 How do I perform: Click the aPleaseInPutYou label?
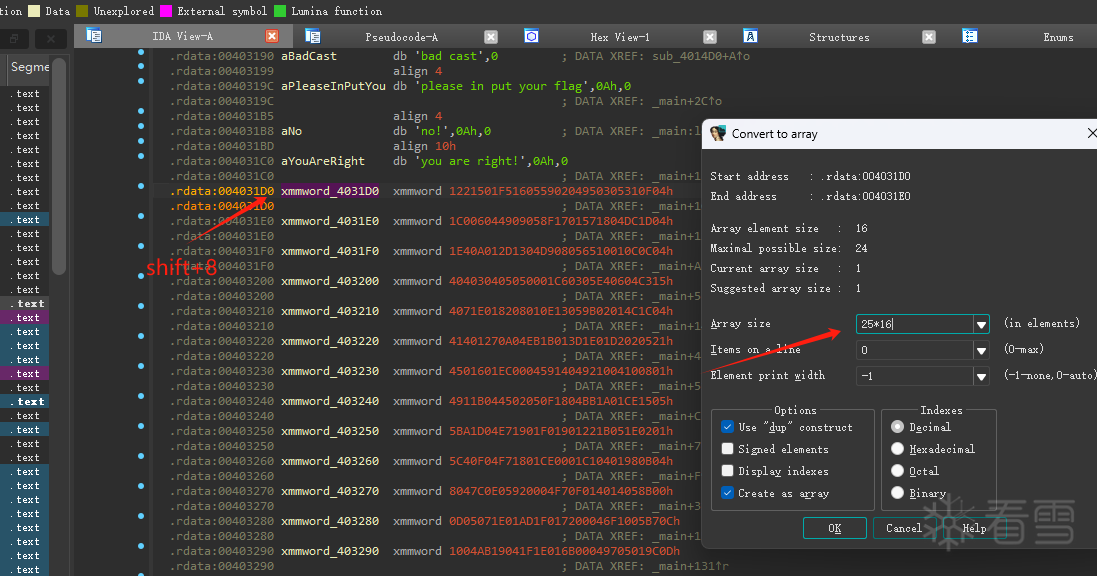(334, 86)
